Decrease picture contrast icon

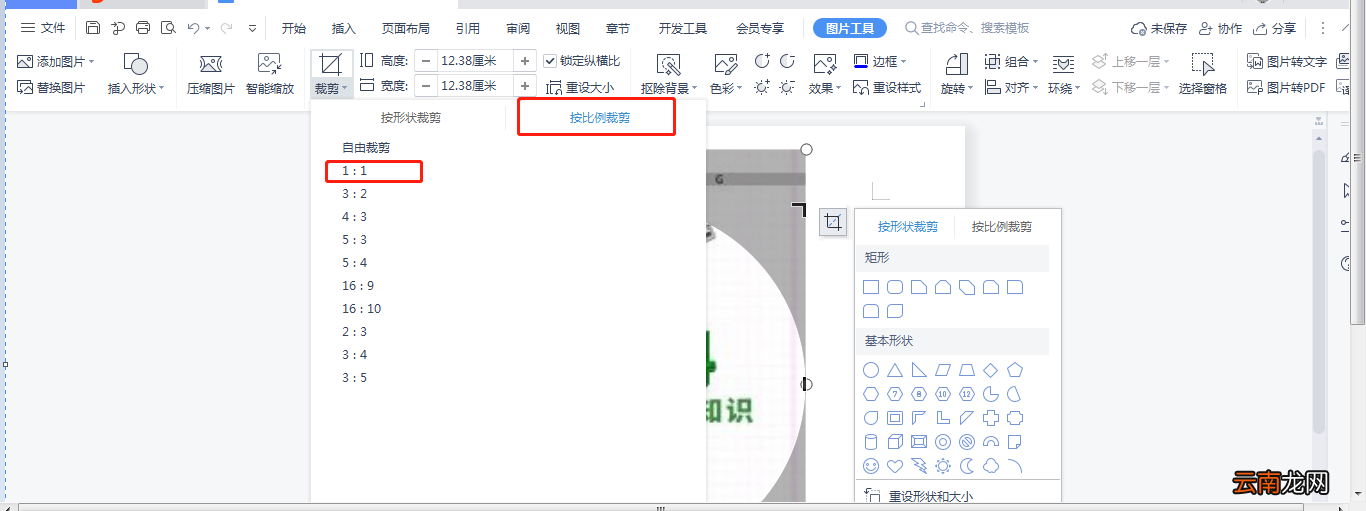(x=788, y=62)
